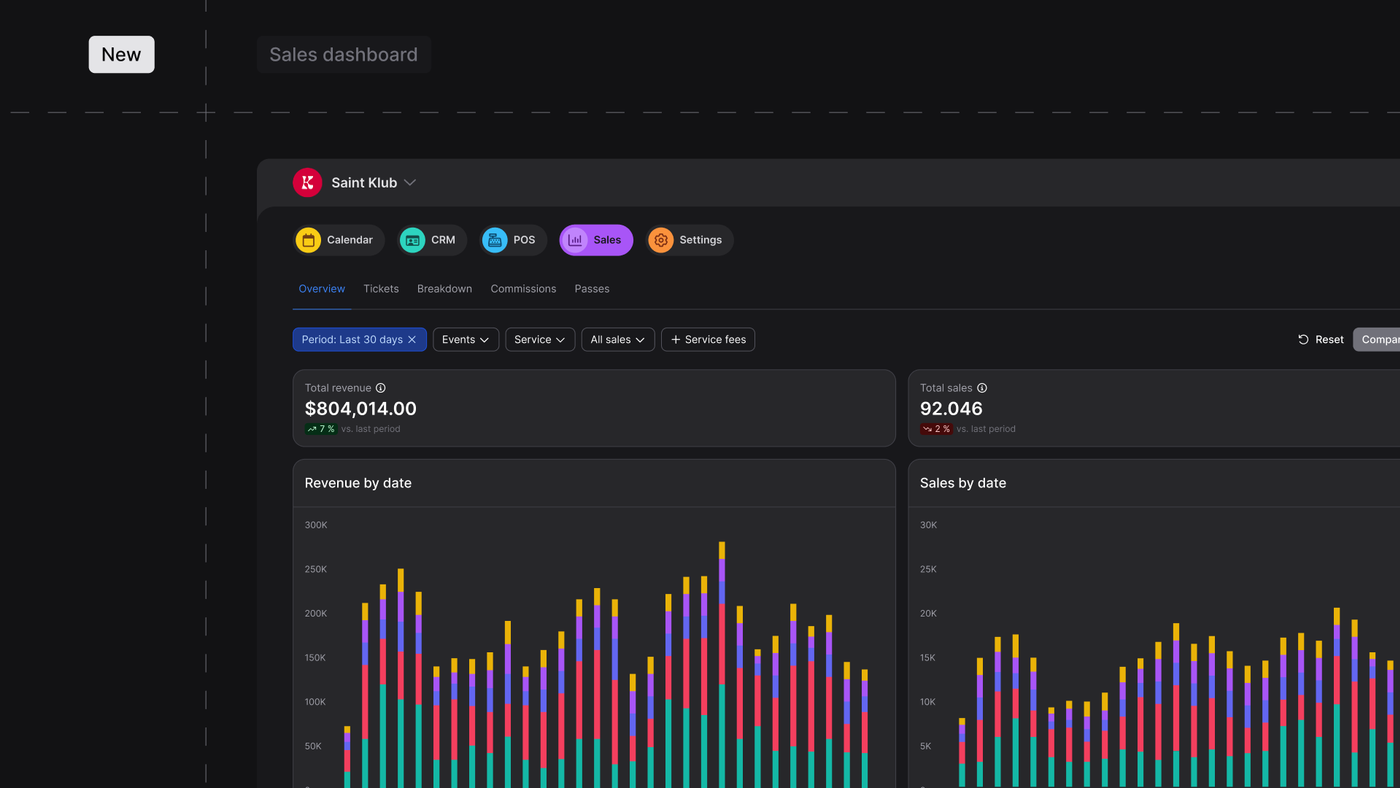Show info tooltip for Total revenue

(380, 388)
